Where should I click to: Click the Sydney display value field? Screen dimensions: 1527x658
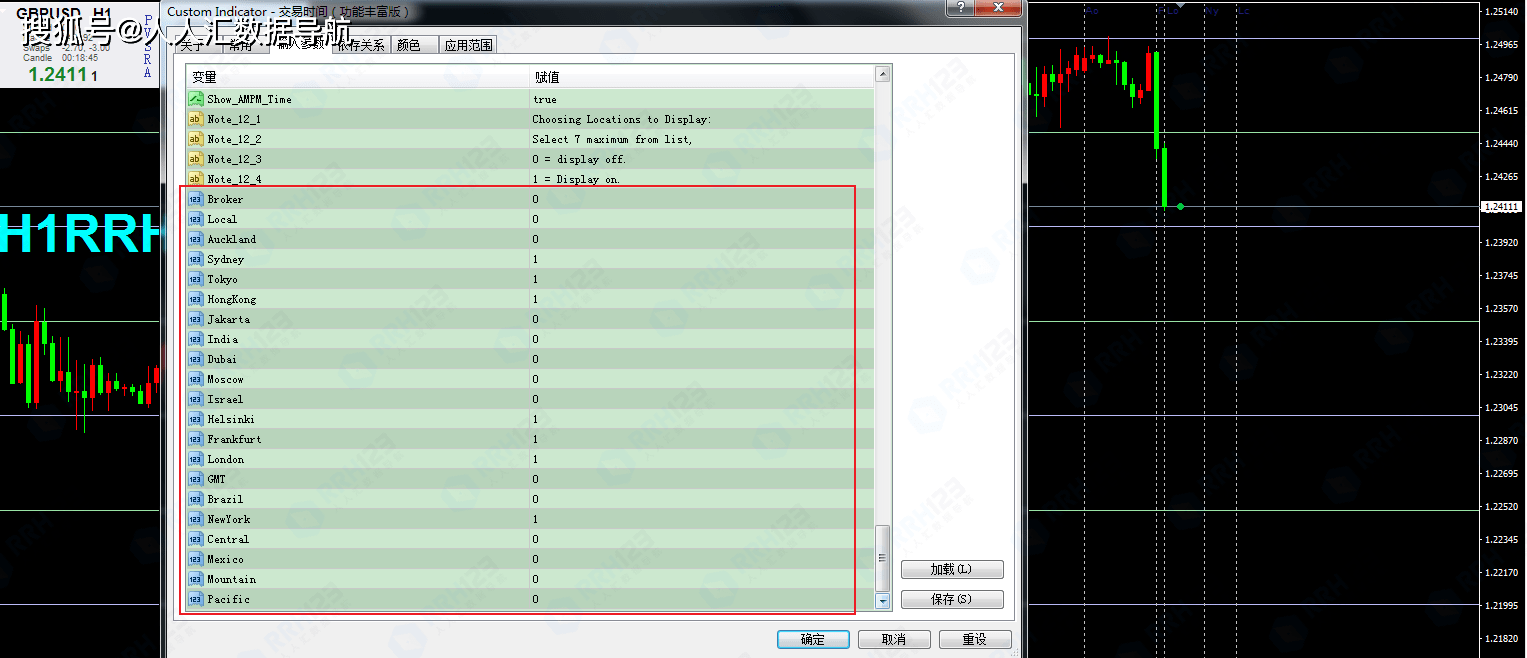(700, 259)
